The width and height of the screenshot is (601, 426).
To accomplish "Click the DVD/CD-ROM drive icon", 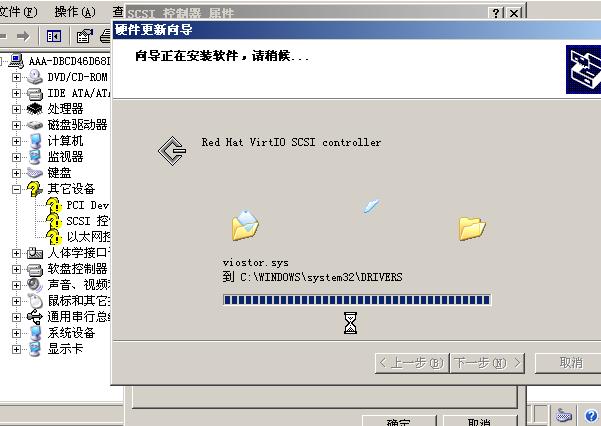I will pyautogui.click(x=35, y=77).
